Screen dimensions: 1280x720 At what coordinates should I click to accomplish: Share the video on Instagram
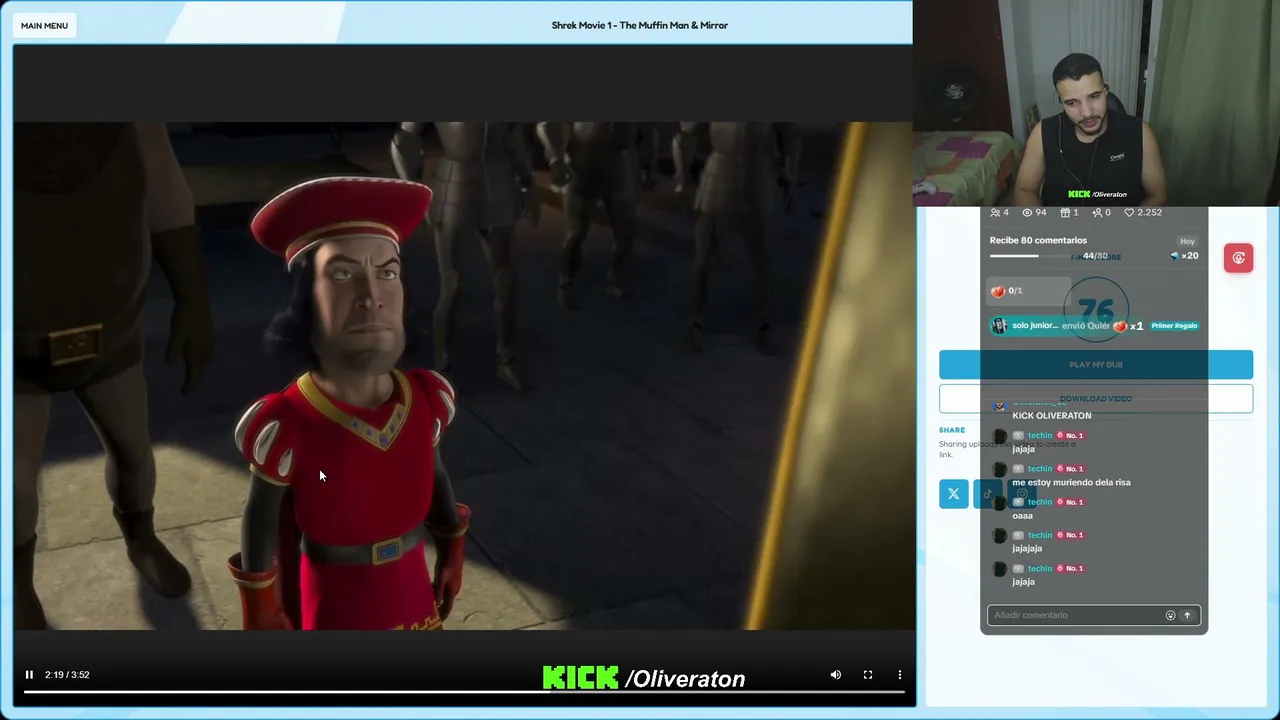point(1021,494)
